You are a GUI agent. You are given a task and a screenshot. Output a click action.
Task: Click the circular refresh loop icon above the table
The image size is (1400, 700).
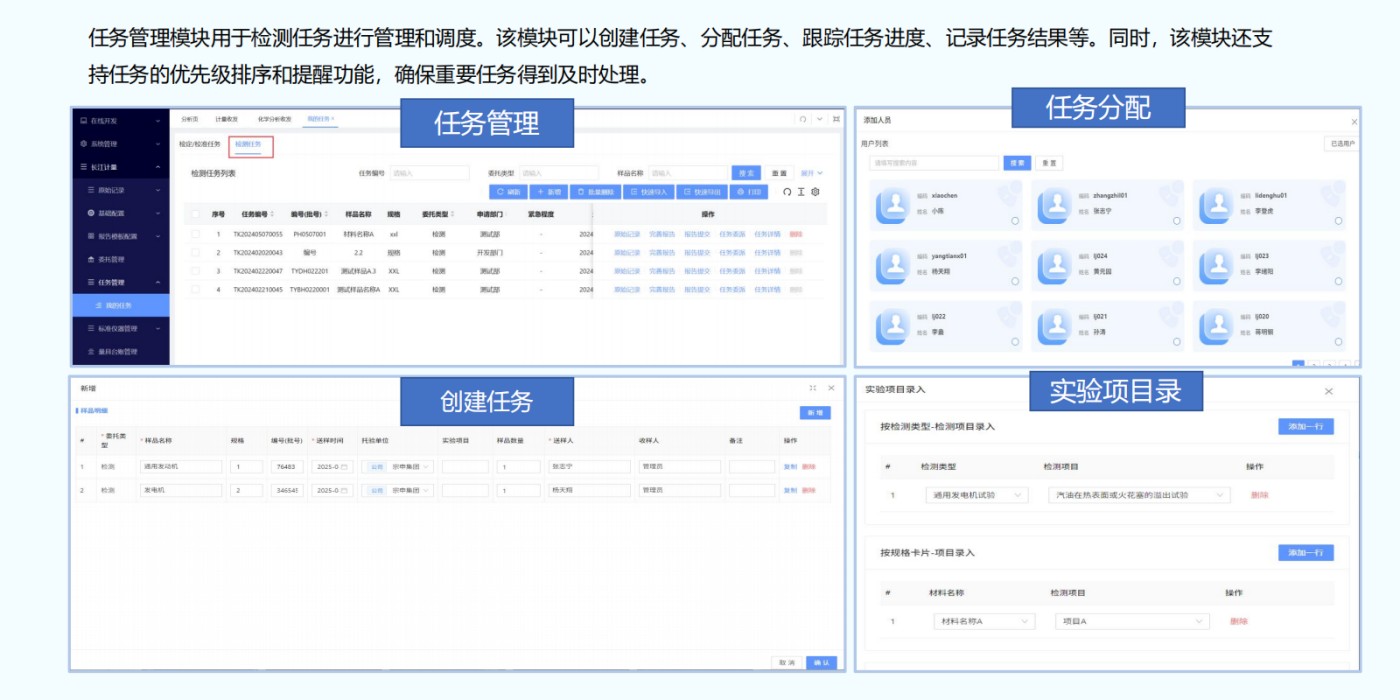[x=786, y=190]
